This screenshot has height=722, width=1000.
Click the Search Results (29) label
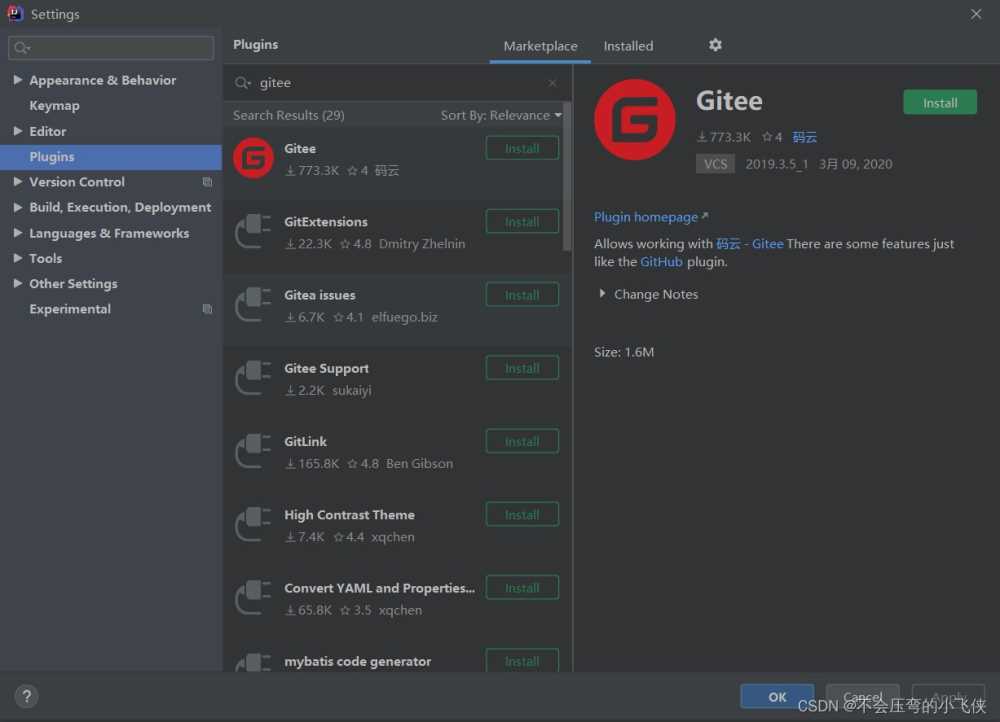click(288, 115)
